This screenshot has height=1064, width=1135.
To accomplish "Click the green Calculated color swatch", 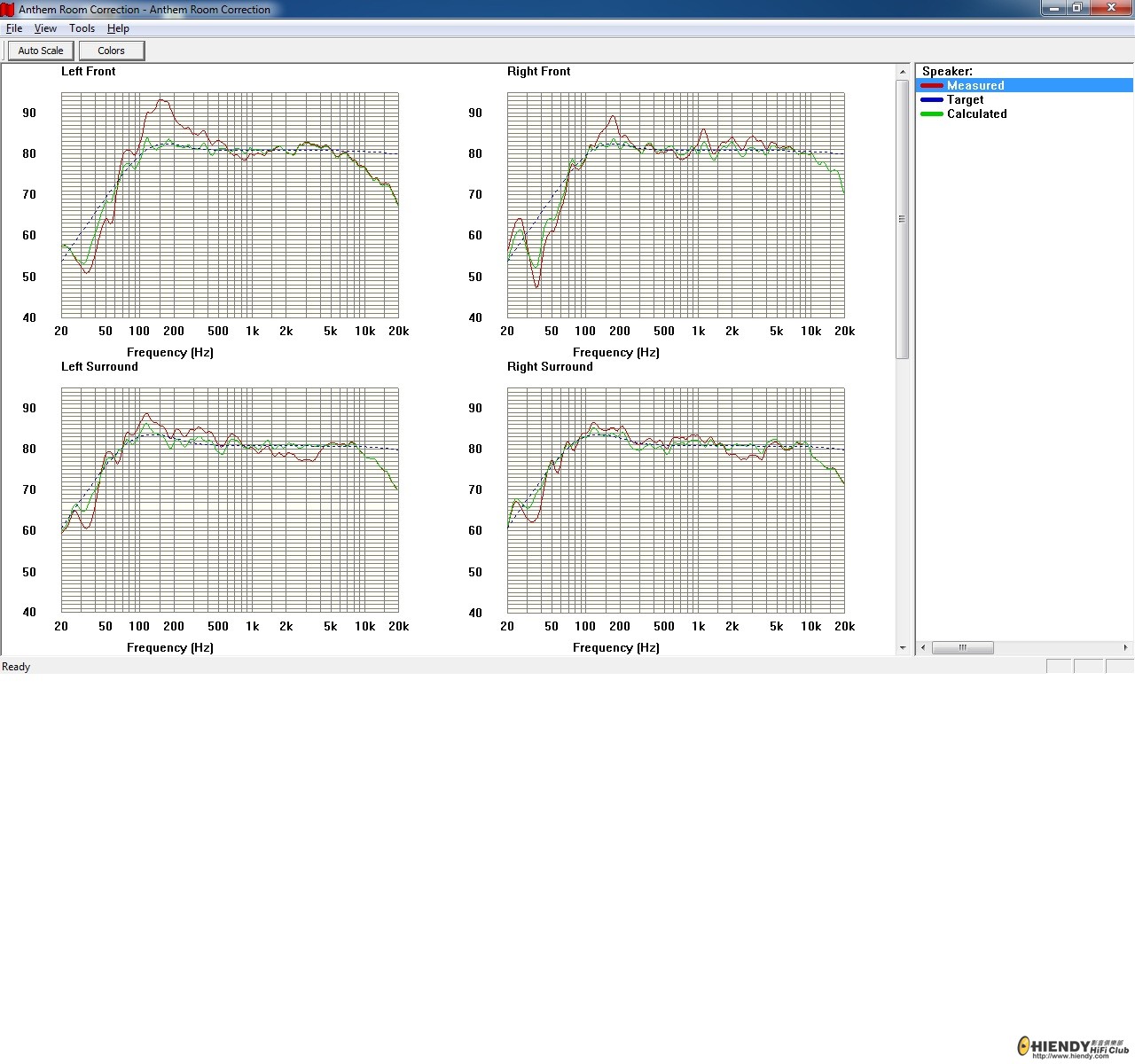I will [931, 114].
